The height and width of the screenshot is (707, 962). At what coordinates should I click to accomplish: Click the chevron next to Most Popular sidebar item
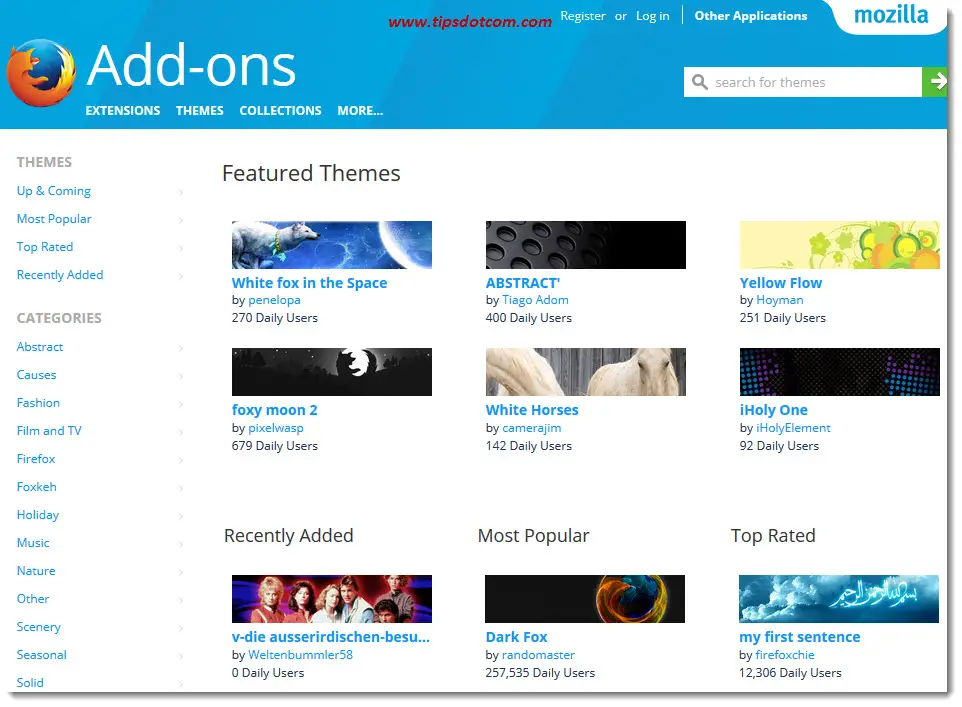coord(181,220)
